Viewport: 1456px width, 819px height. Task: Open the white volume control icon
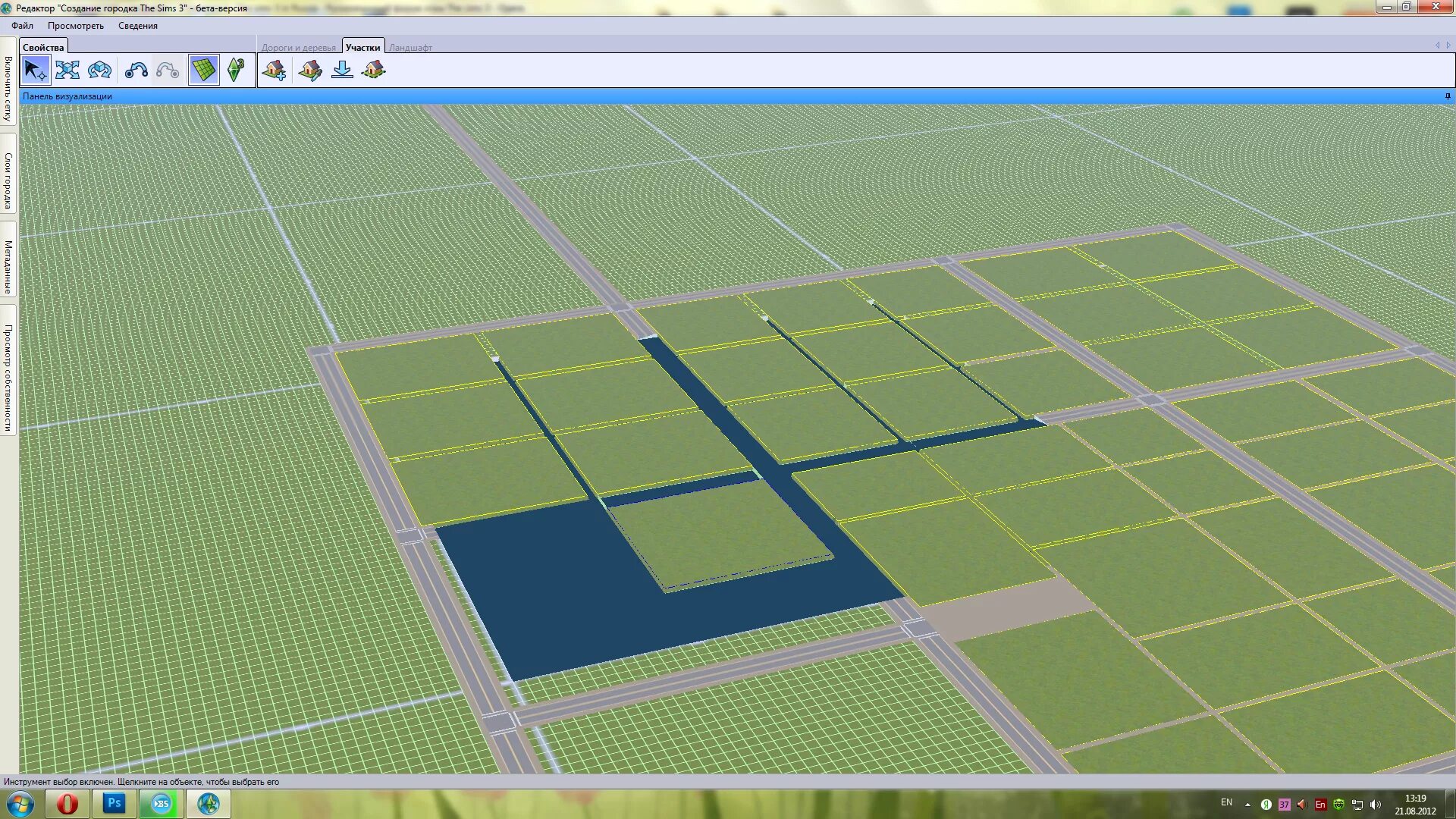[x=1376, y=805]
